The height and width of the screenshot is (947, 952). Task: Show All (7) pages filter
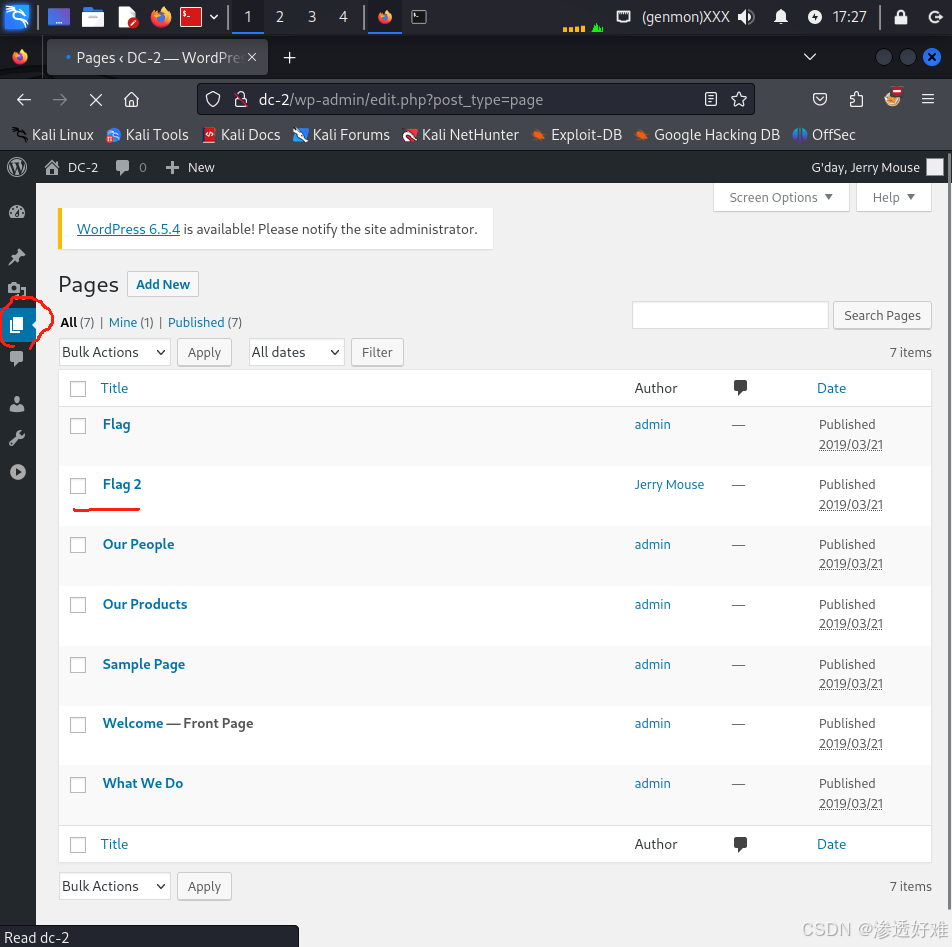pos(77,322)
